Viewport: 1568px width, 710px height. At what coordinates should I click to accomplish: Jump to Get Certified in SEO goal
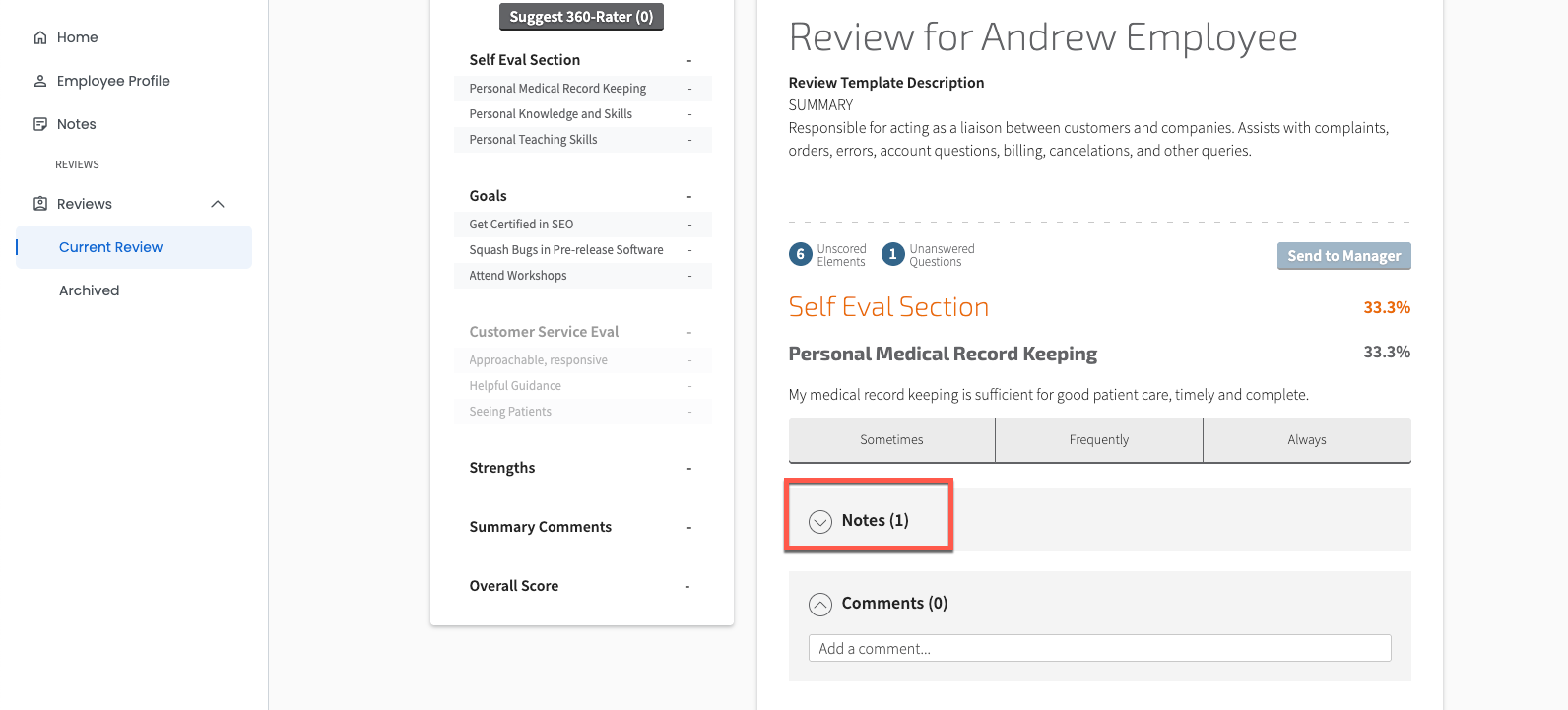tap(582, 225)
